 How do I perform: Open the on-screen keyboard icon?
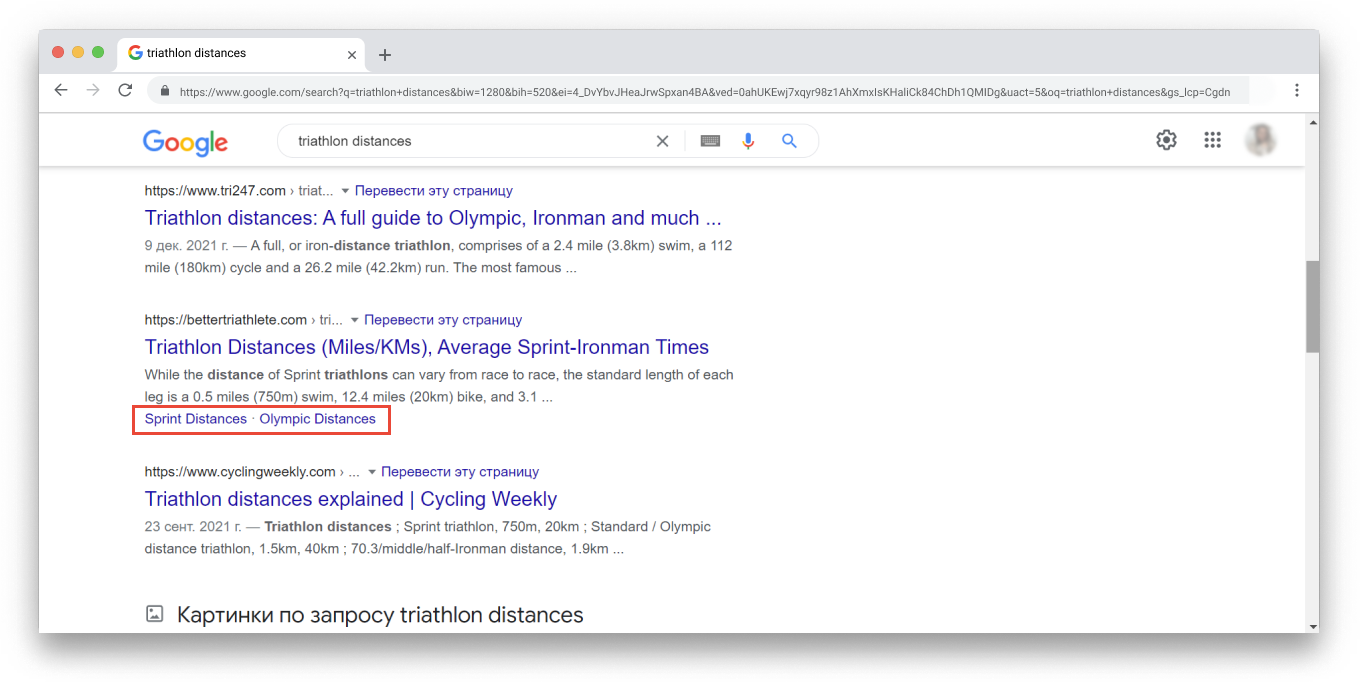710,141
